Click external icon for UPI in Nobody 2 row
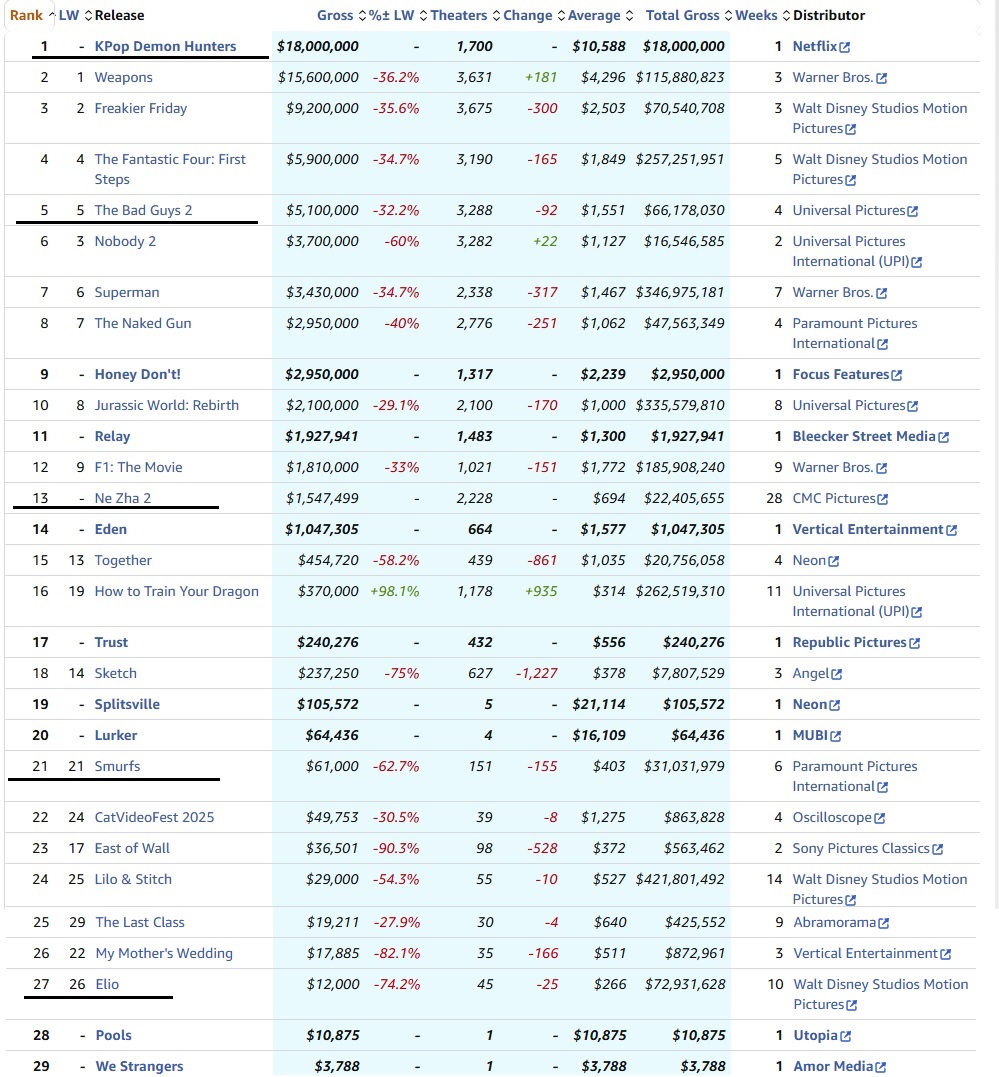The height and width of the screenshot is (1077, 999). tap(917, 262)
